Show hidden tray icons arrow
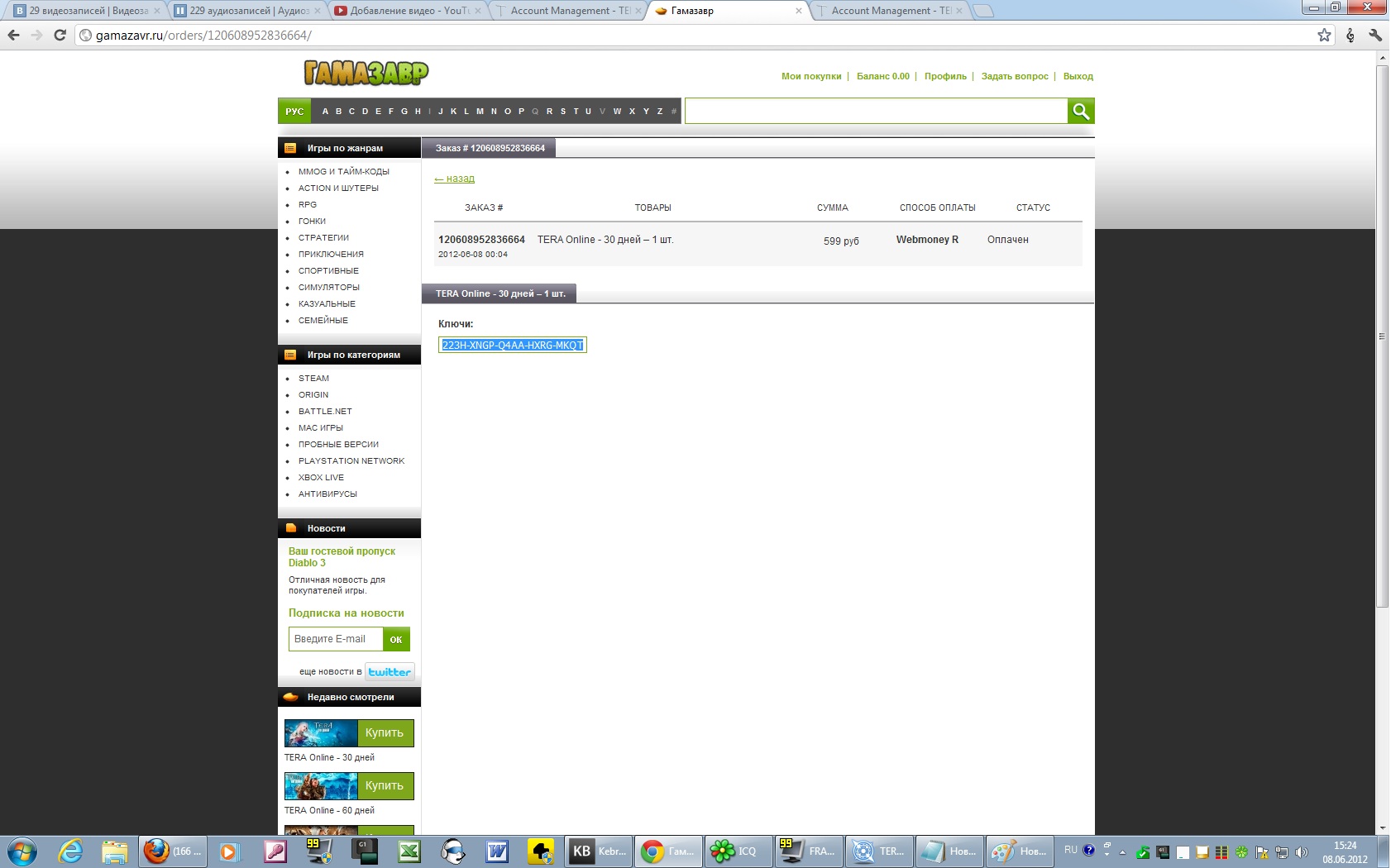The image size is (1391, 868). (x=1122, y=852)
